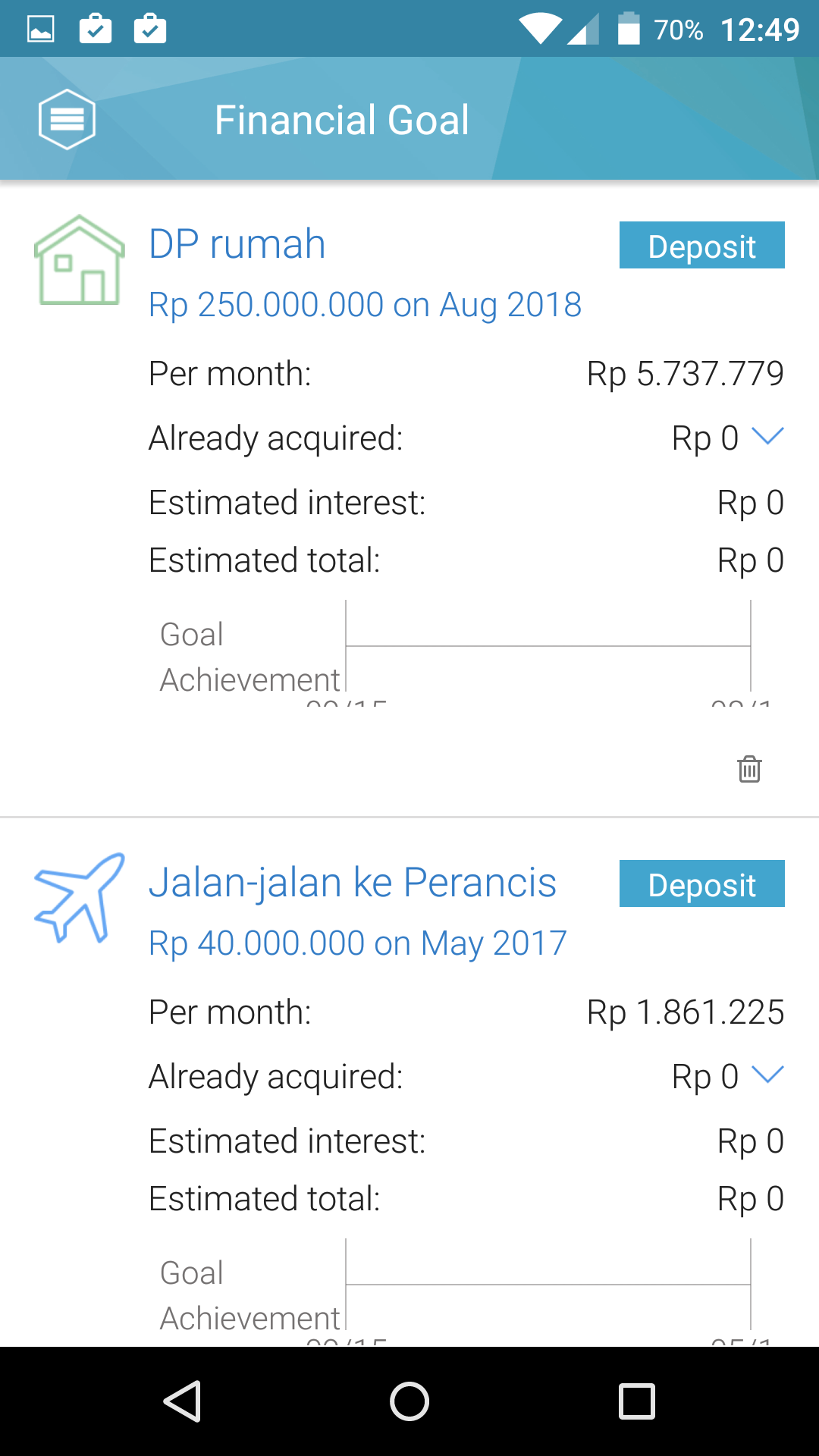
Task: Deposit into the DP rumah goal
Action: [x=701, y=246]
